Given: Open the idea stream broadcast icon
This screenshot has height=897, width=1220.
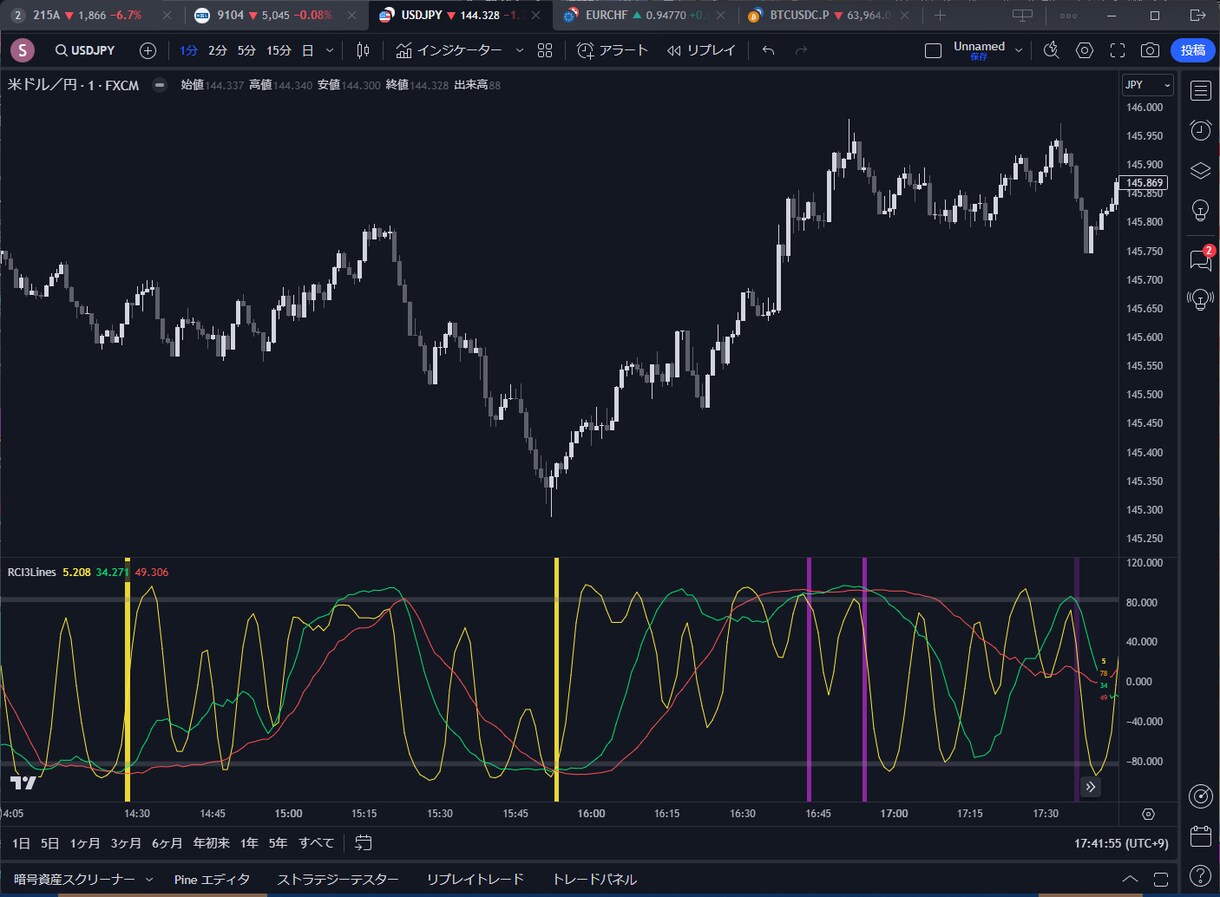Looking at the screenshot, I should pos(1201,298).
